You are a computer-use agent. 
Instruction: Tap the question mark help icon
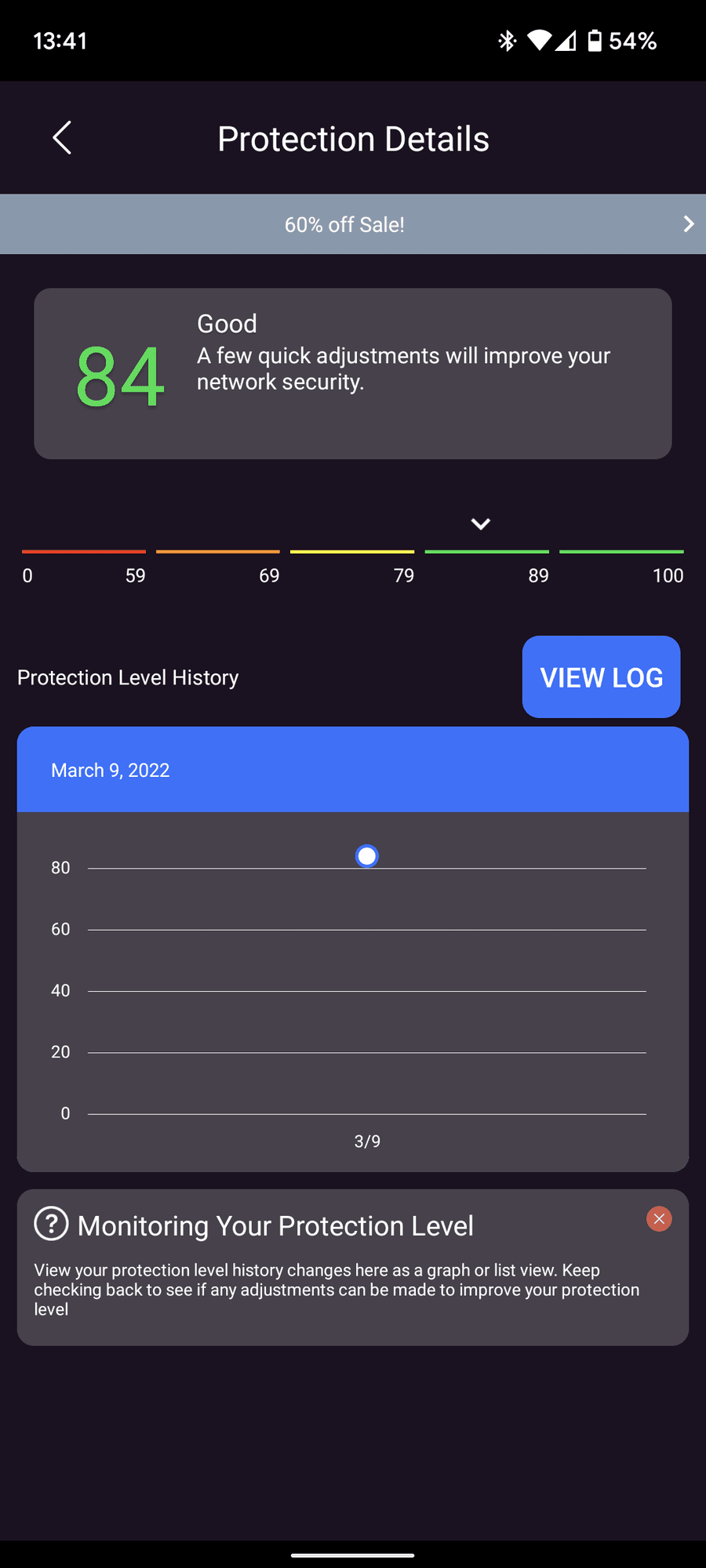[52, 1224]
